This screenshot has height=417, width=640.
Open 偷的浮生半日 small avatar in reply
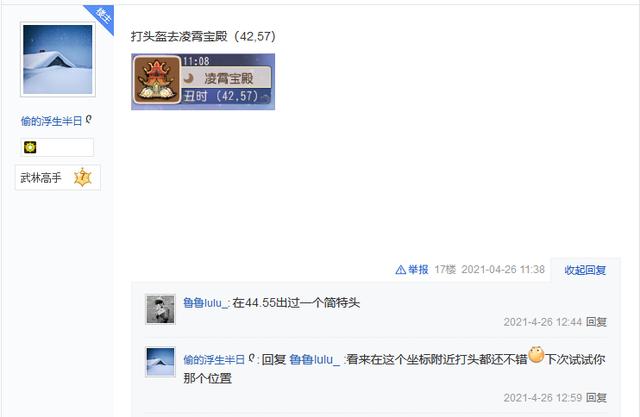coord(160,362)
